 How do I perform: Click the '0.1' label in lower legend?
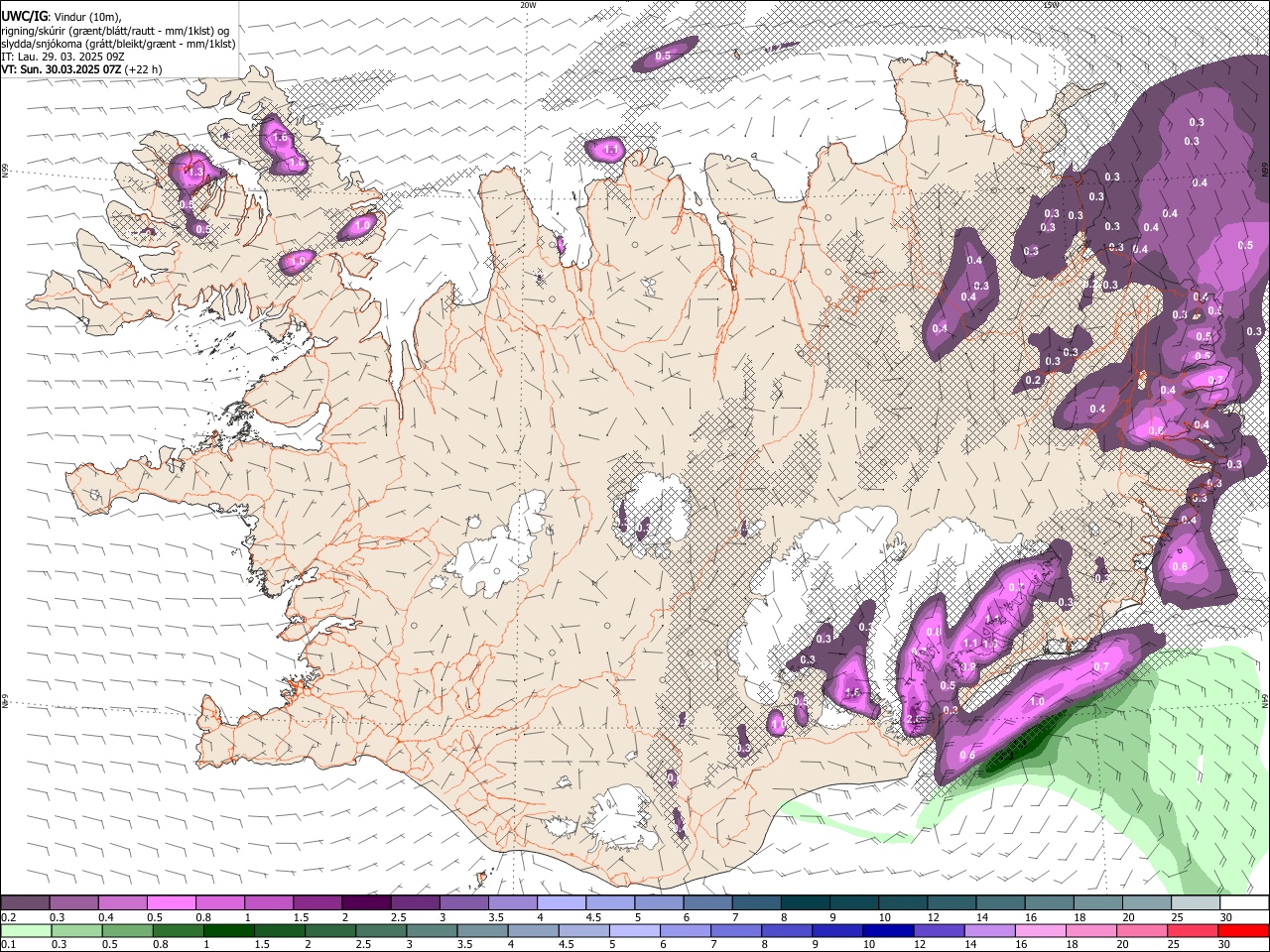(x=9, y=944)
